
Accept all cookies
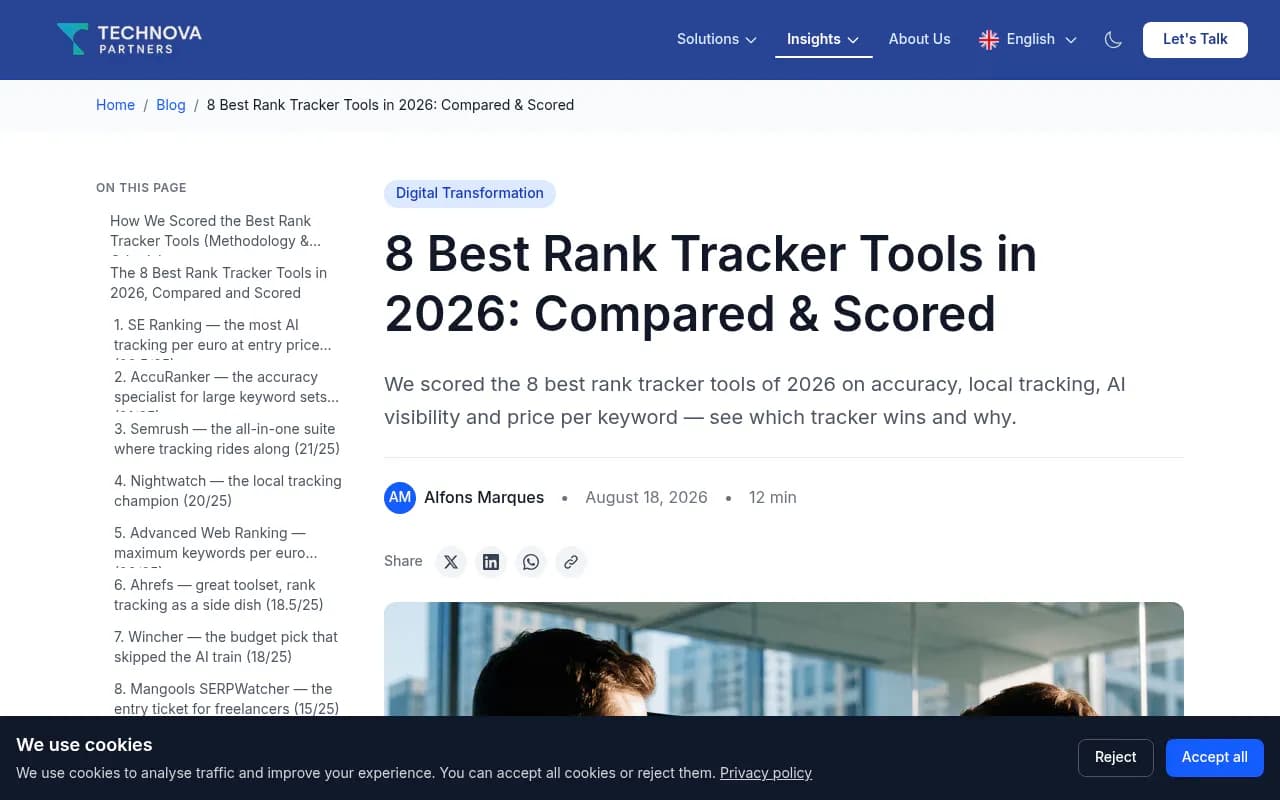(1214, 758)
